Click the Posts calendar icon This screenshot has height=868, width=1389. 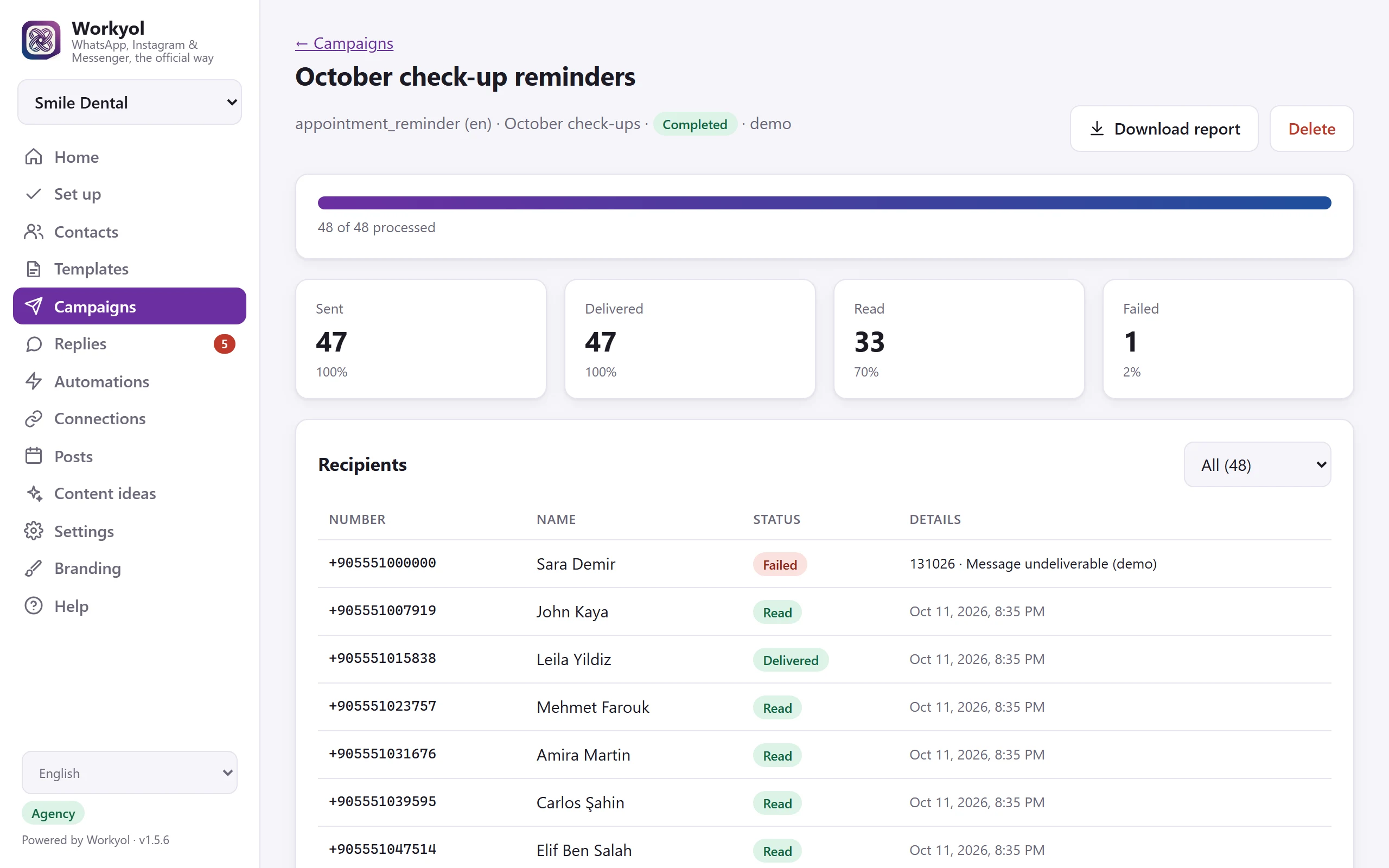[34, 456]
